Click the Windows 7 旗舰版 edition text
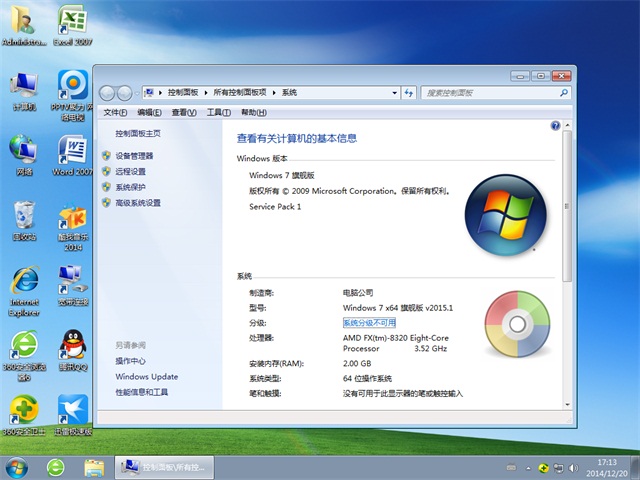The width and height of the screenshot is (640, 480). tap(282, 175)
